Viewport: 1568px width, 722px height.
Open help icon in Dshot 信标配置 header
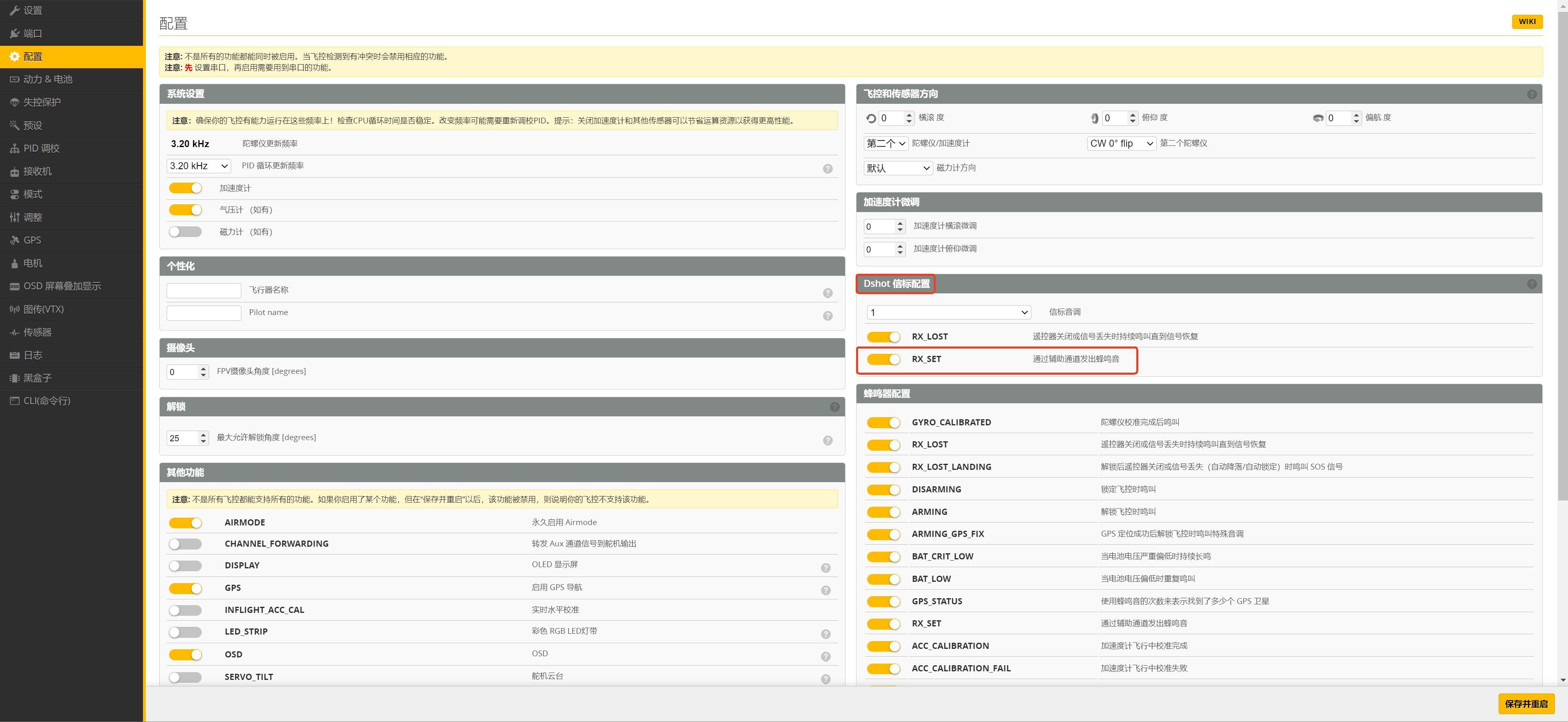tap(1532, 284)
